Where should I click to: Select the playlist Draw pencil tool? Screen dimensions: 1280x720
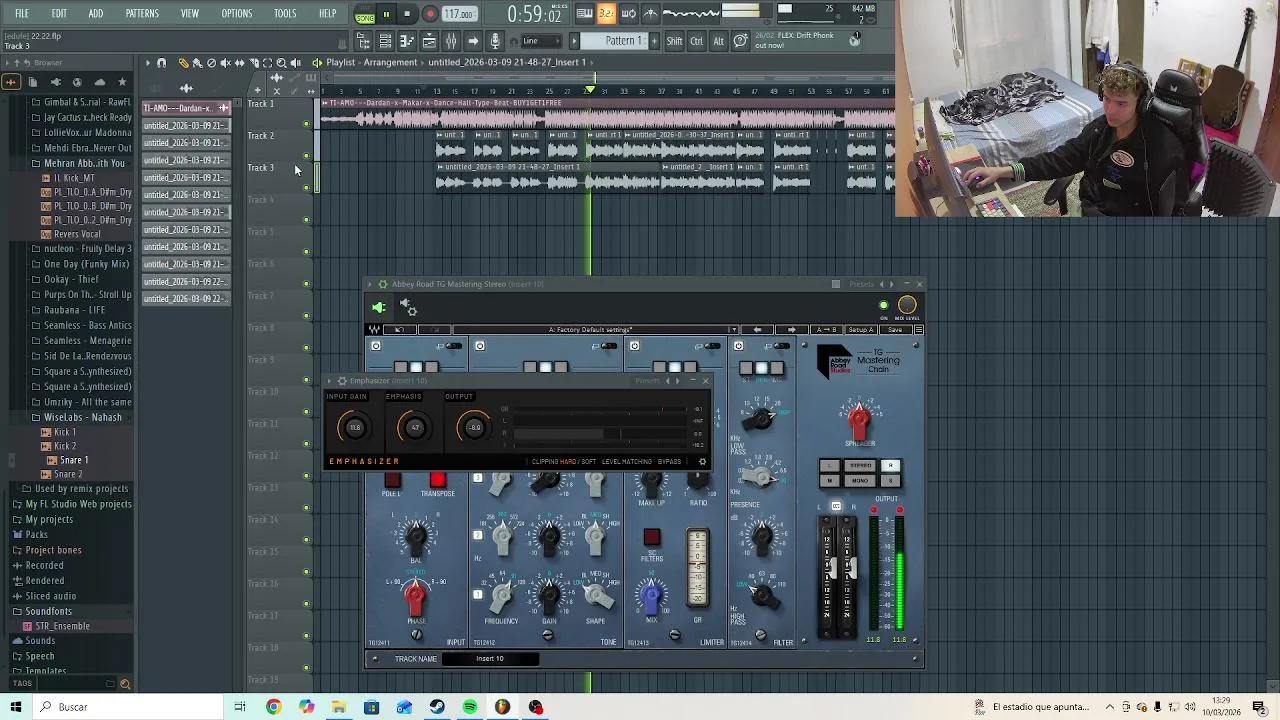[183, 63]
